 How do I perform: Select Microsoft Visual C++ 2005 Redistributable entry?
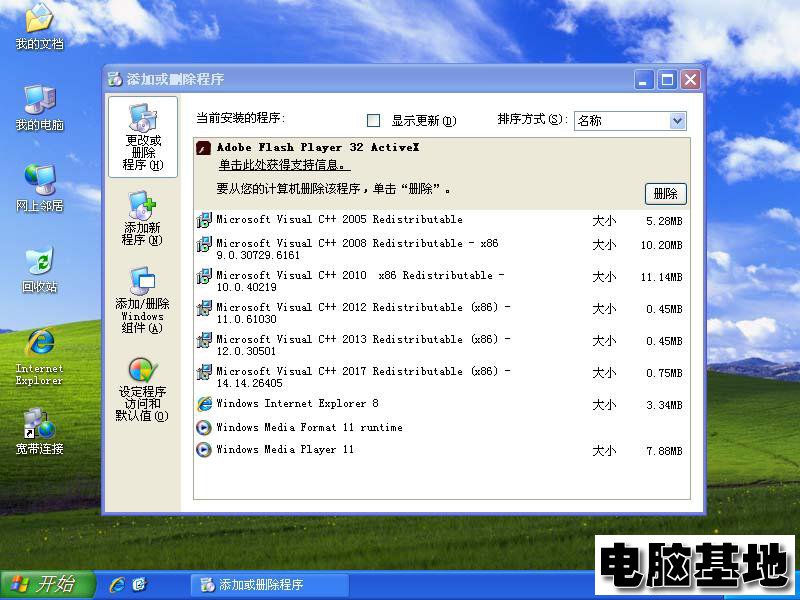[442, 220]
